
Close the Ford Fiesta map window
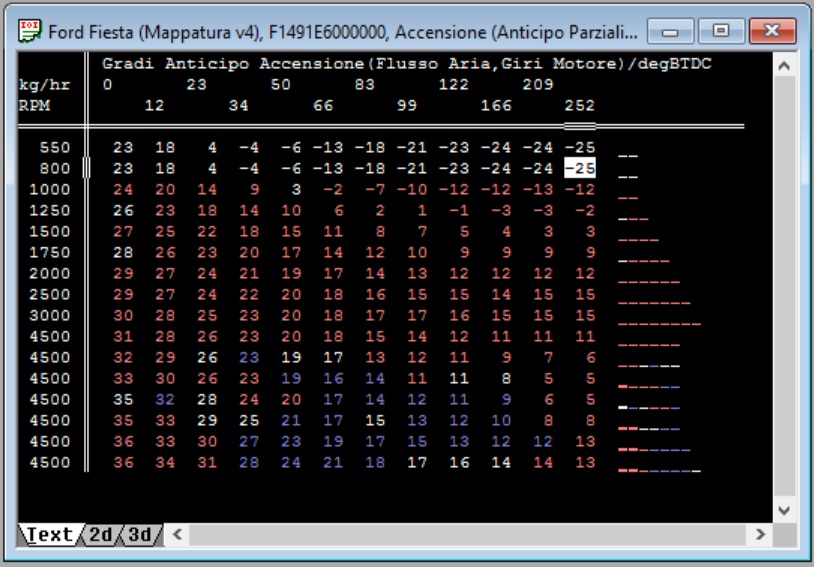coord(772,32)
